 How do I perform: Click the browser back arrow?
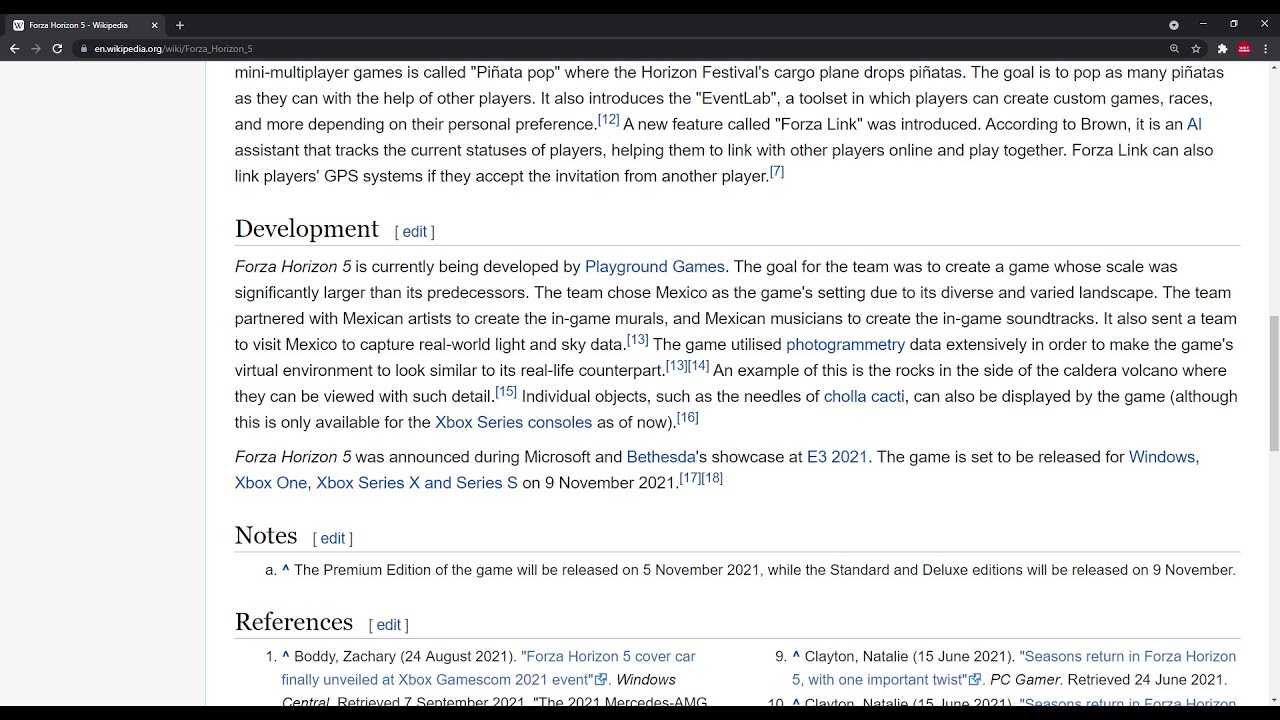(x=14, y=48)
